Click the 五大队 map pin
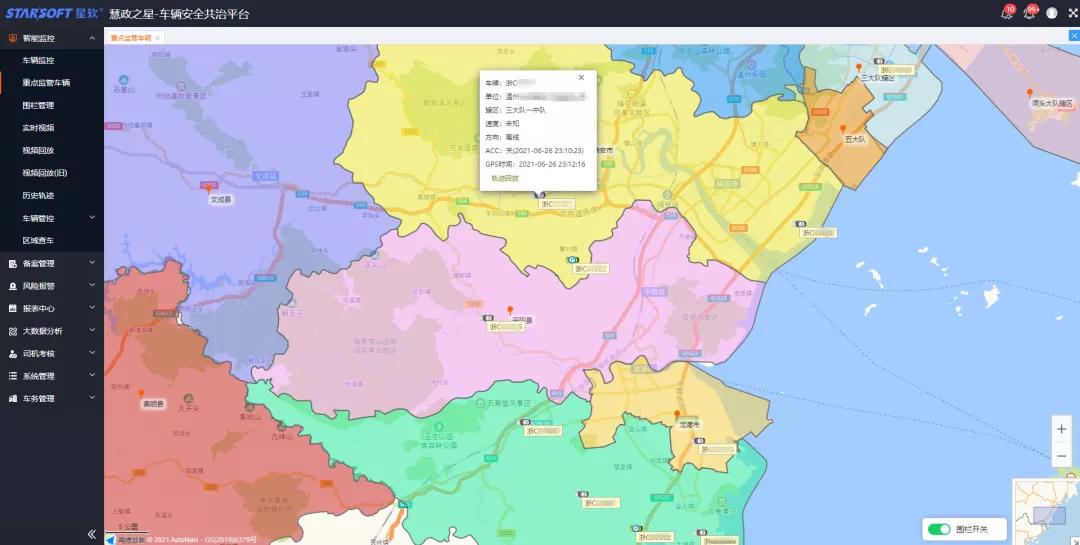1080x545 pixels. [842, 129]
